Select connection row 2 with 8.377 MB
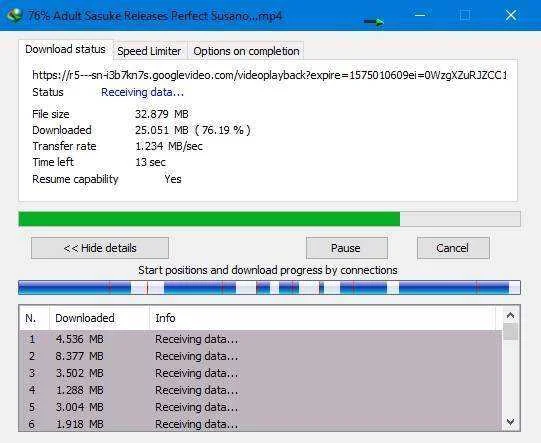 (261, 356)
